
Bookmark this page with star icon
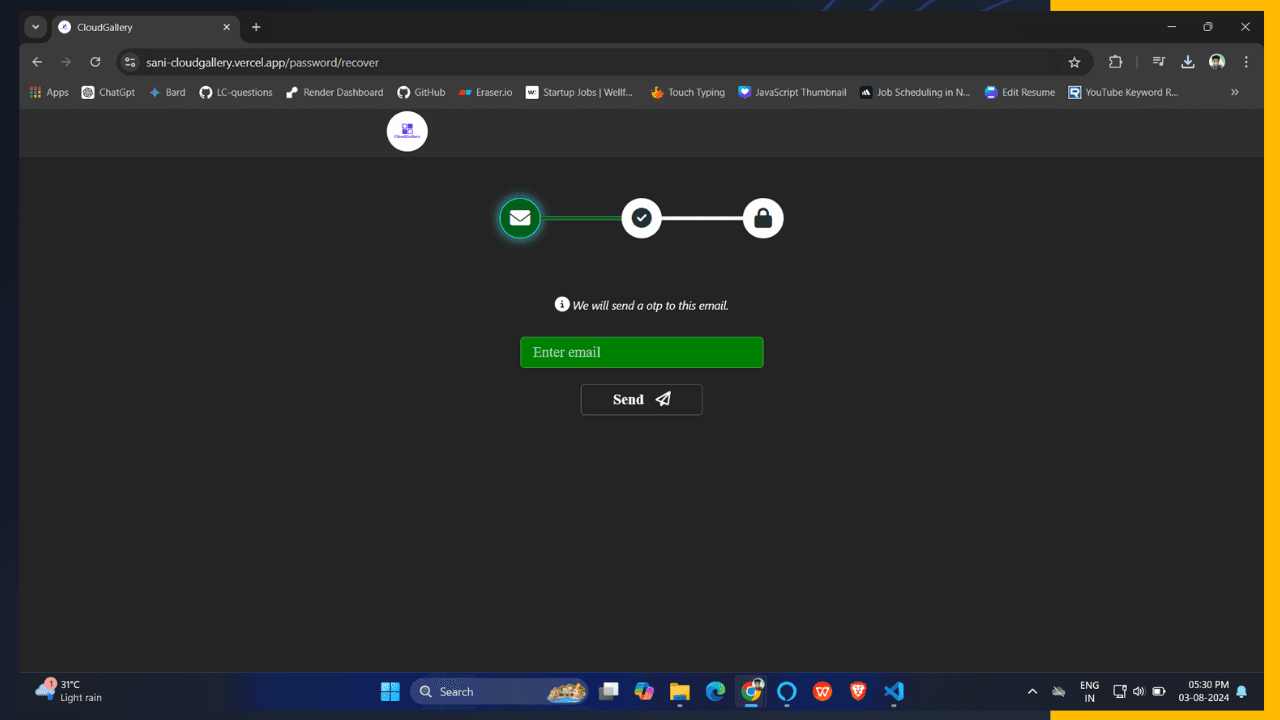click(x=1074, y=62)
